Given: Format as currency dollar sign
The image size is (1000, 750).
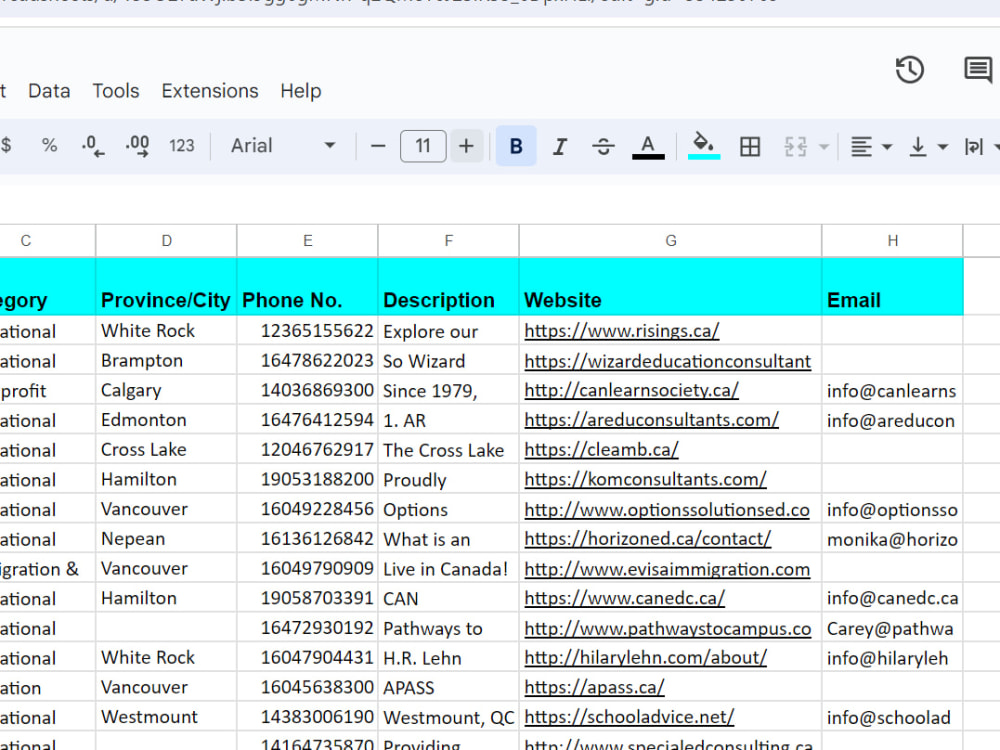Looking at the screenshot, I should click(x=6, y=145).
